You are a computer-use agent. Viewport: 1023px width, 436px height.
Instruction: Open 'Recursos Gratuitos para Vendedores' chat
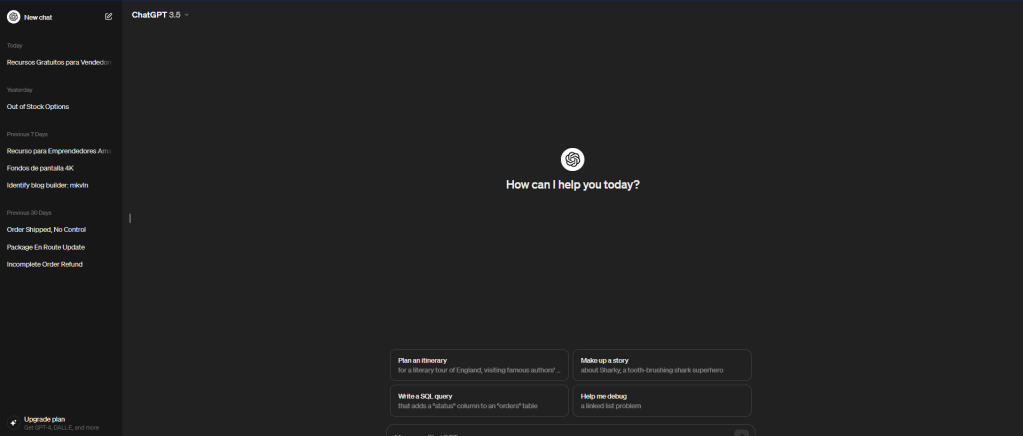pyautogui.click(x=58, y=62)
